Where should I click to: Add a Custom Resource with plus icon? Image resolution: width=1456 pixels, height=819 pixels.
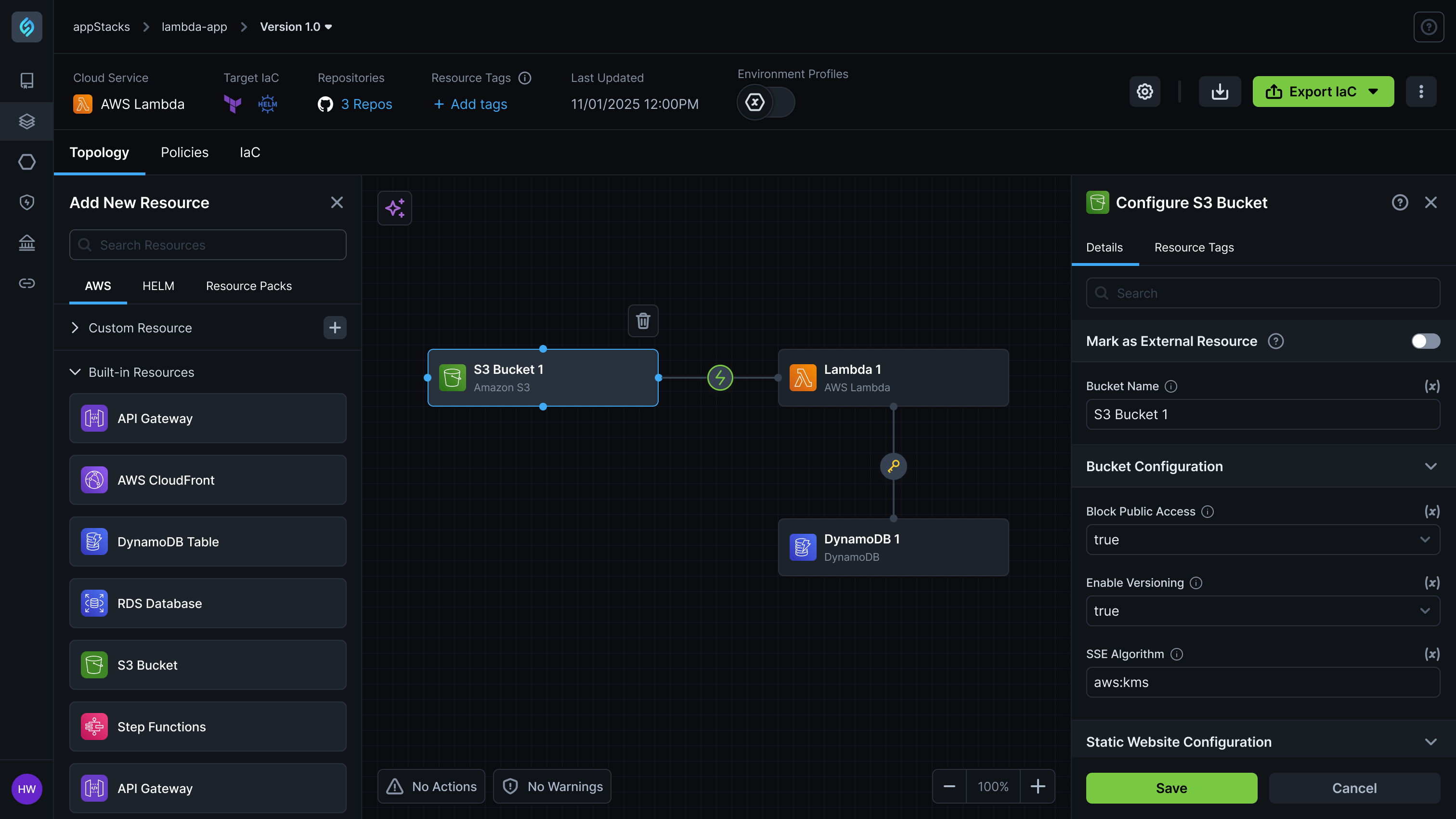pos(335,328)
